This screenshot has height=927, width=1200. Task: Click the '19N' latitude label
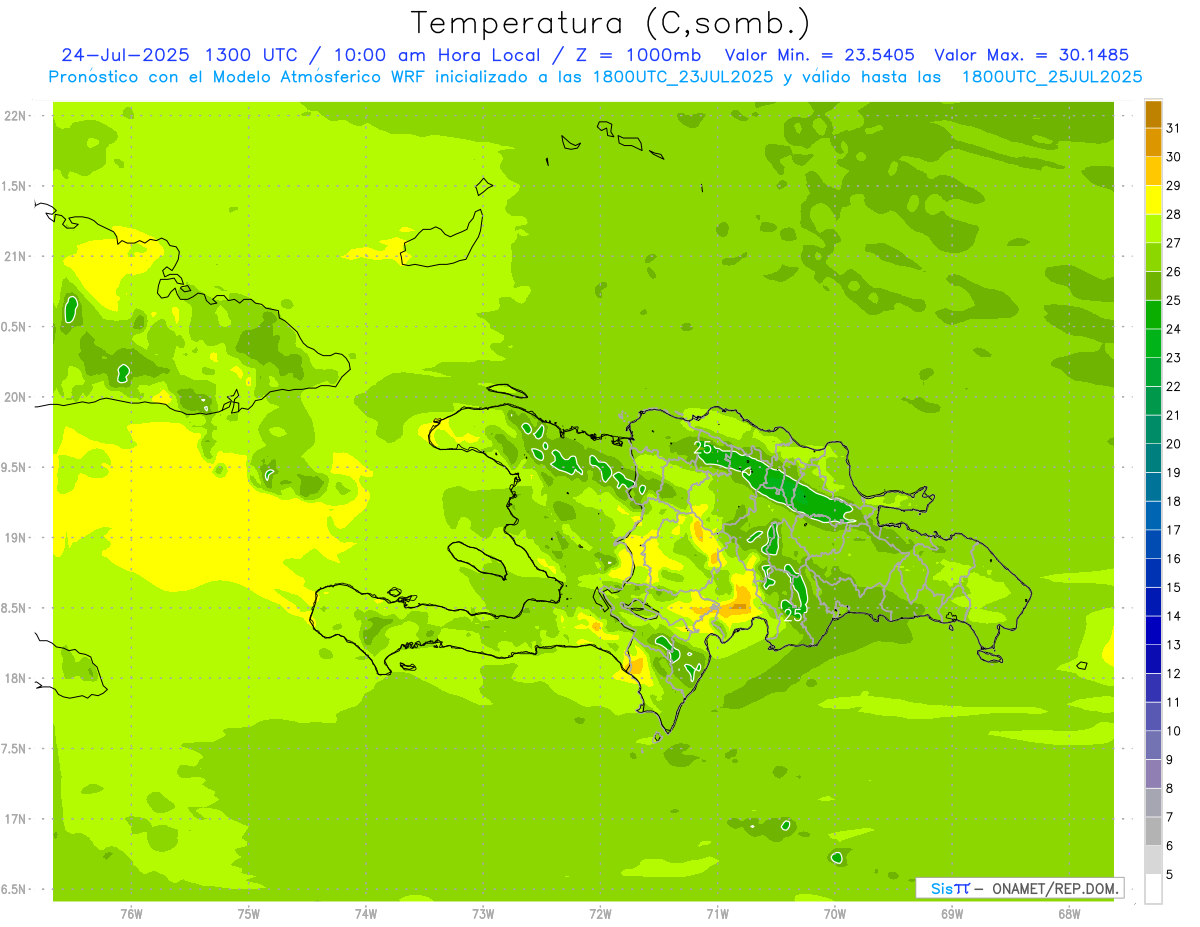pyautogui.click(x=15, y=537)
